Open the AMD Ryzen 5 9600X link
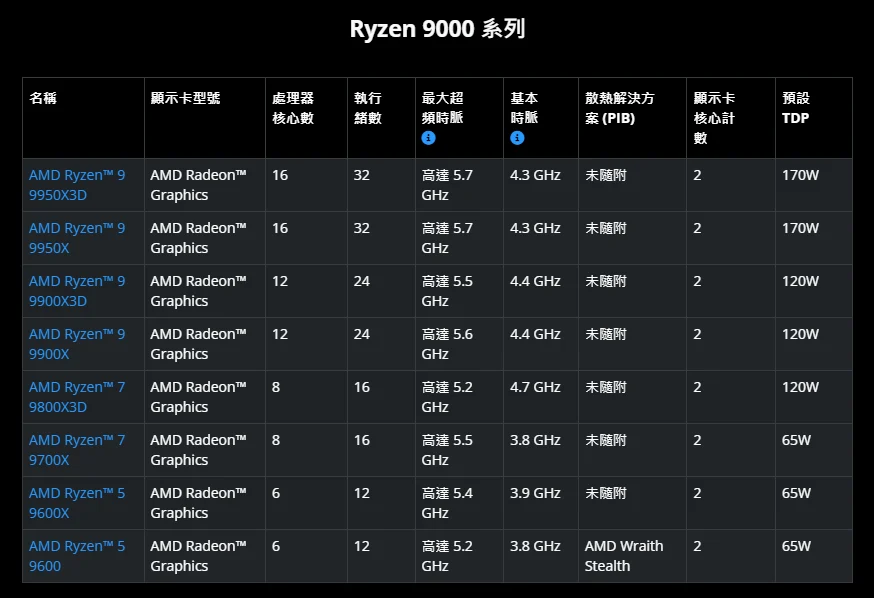874x598 pixels. (x=77, y=503)
